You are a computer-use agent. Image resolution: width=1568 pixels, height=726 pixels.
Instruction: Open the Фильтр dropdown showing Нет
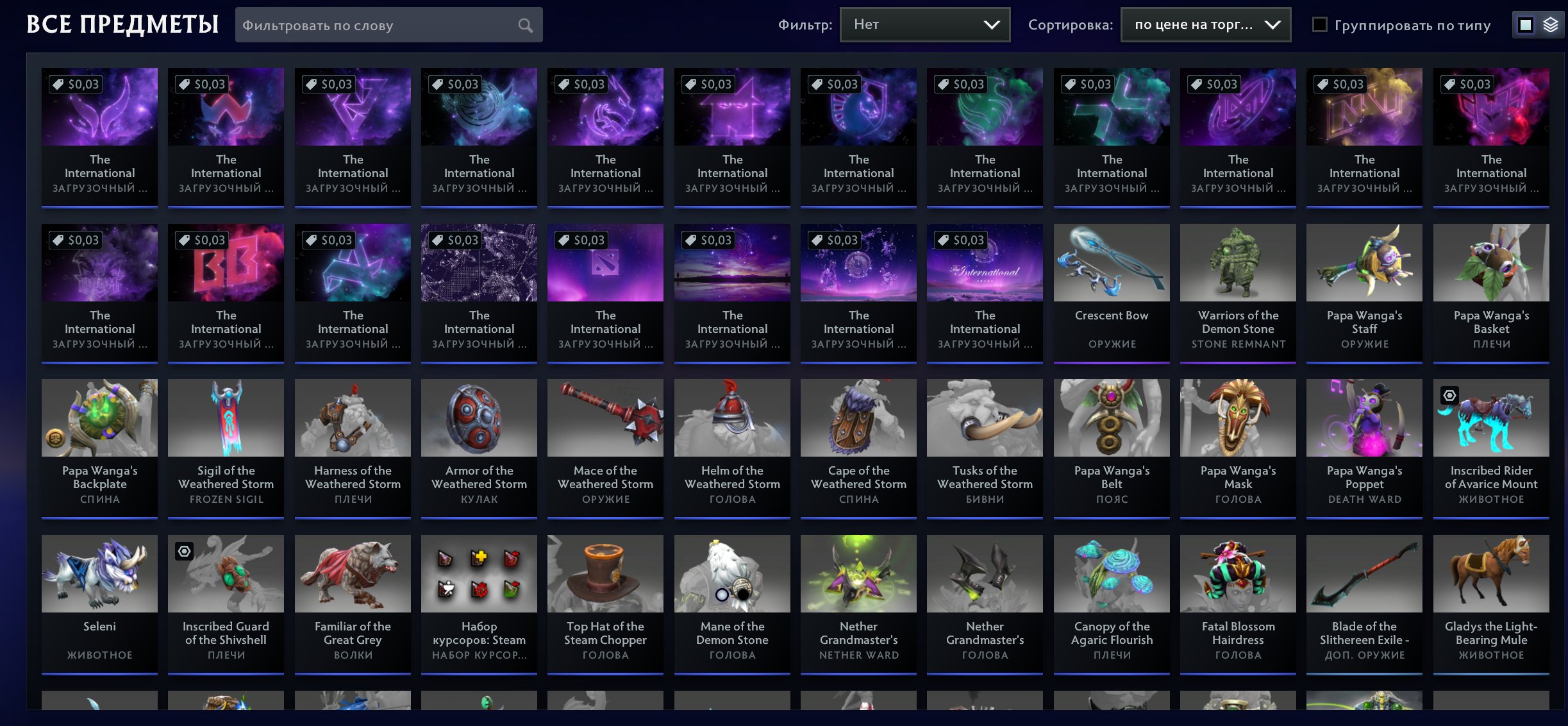click(x=925, y=25)
